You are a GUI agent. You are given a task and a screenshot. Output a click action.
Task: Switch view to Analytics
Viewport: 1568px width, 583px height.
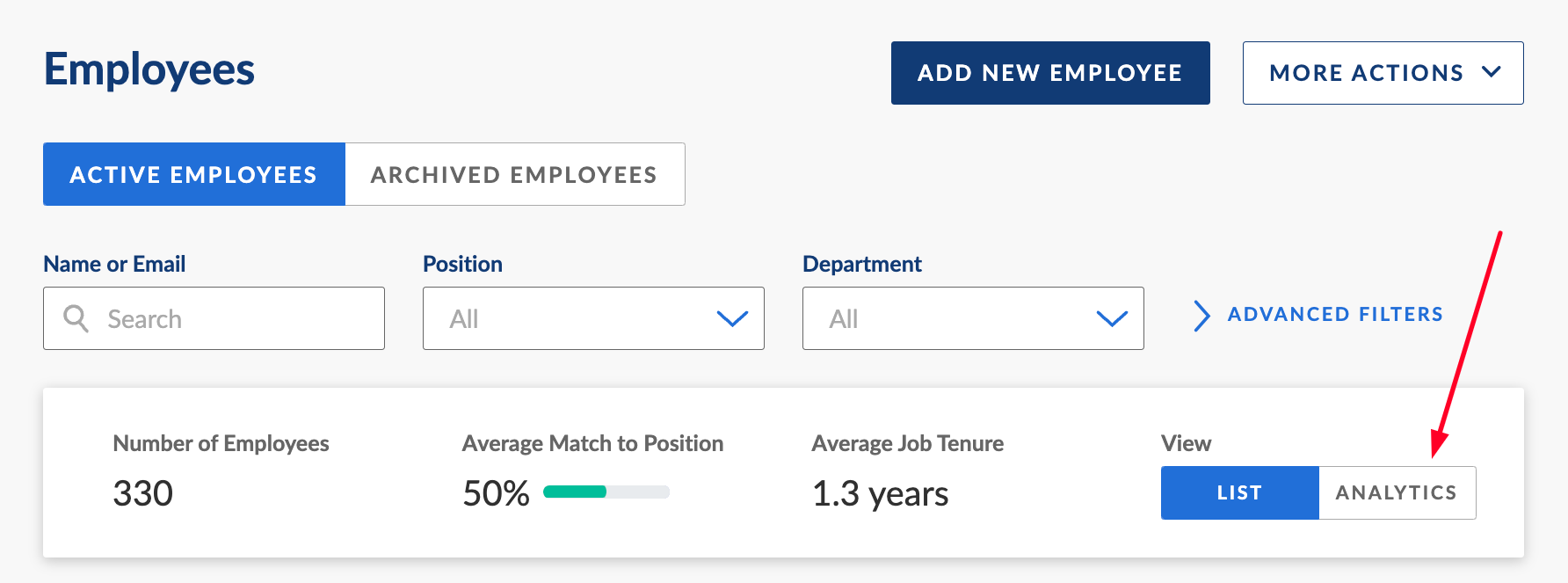[1396, 492]
